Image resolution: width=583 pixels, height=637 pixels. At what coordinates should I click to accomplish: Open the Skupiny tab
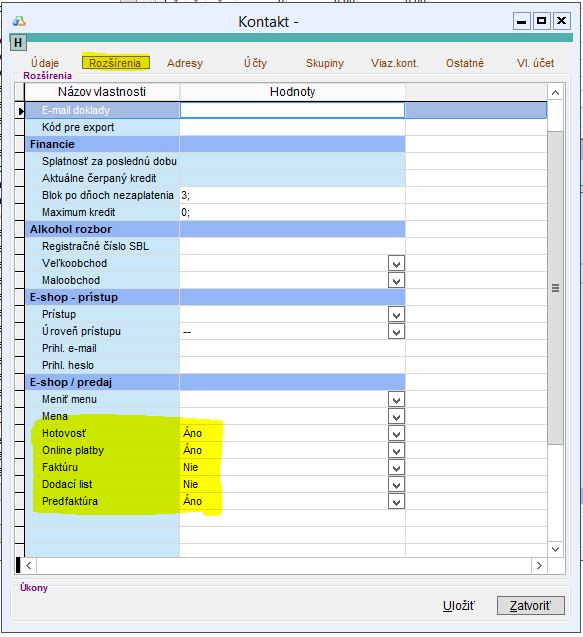(325, 63)
